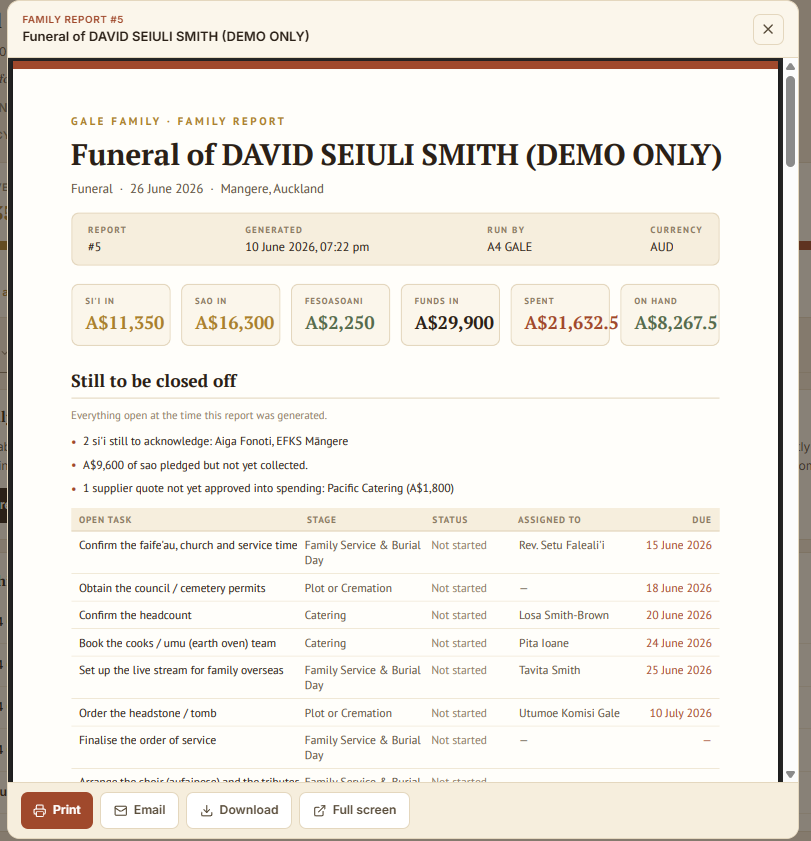Download the report
Viewport: 811px width, 841px height.
239,810
